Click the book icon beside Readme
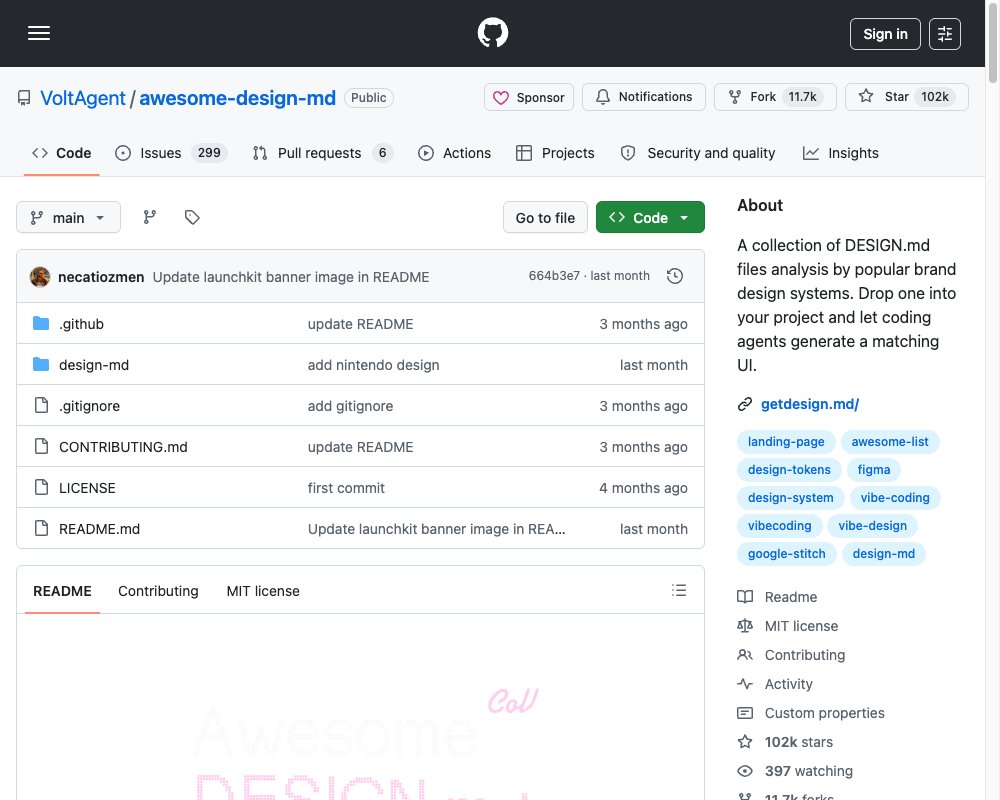 pos(745,597)
